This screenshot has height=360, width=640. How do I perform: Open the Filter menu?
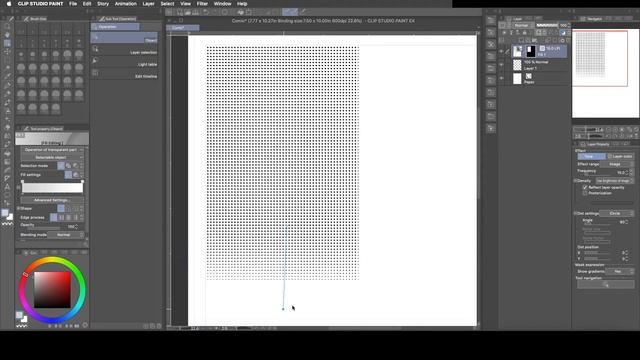point(202,4)
